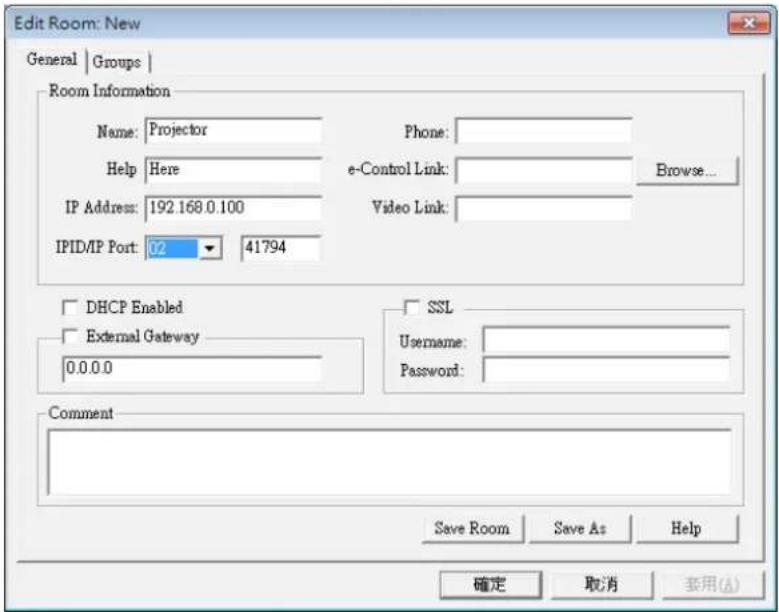Open the Groups tab
This screenshot has height=612, width=779.
[x=117, y=62]
